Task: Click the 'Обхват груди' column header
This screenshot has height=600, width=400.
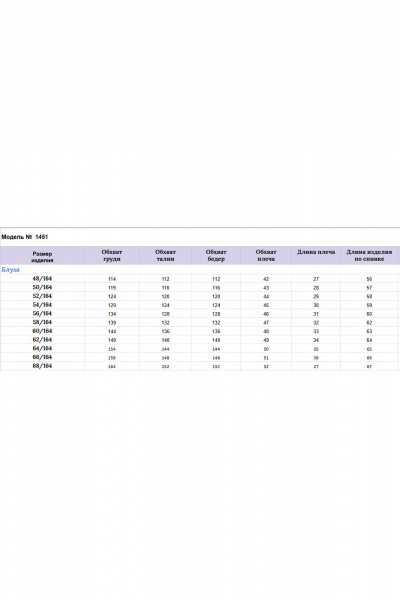Action: click(112, 255)
